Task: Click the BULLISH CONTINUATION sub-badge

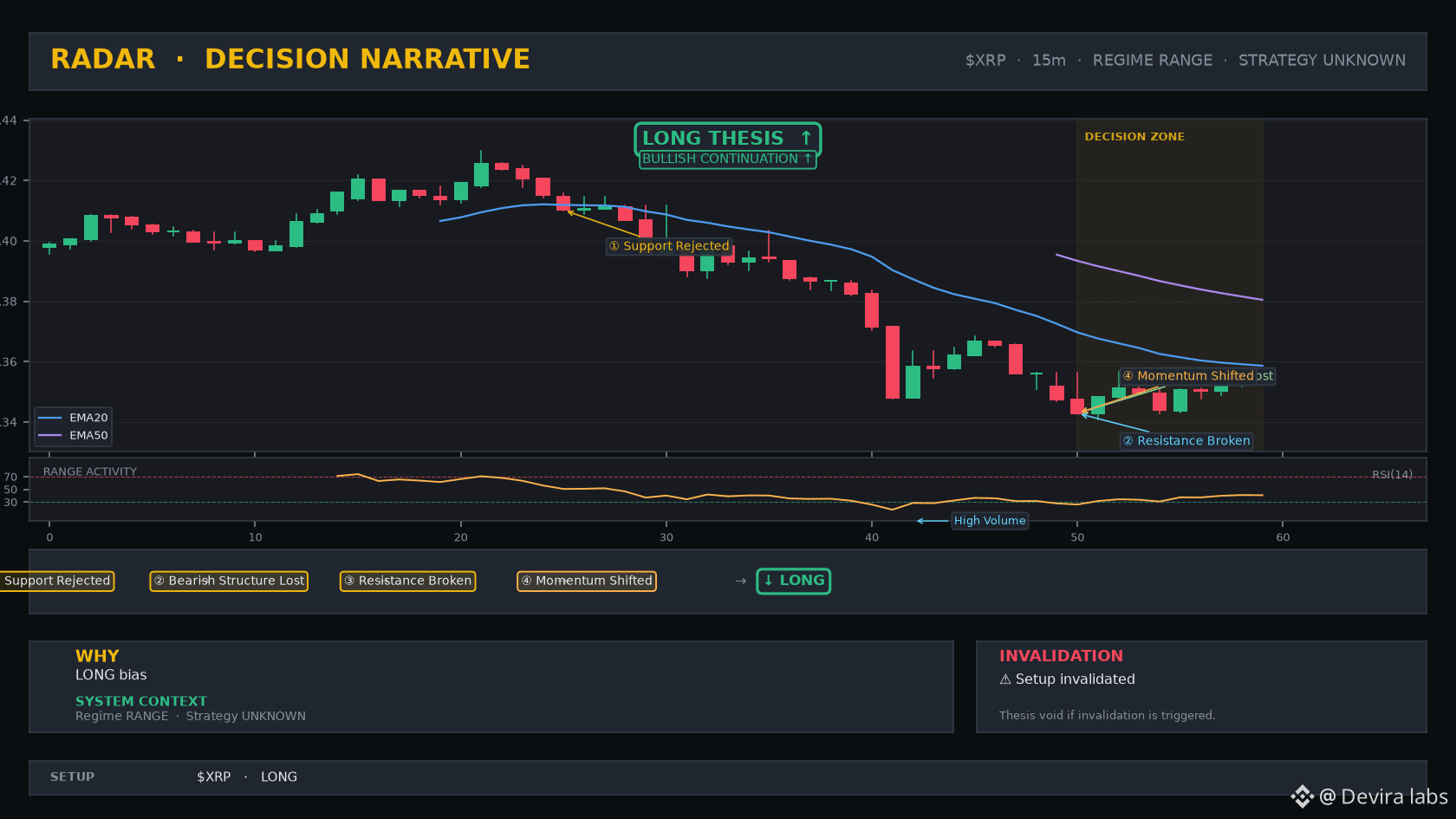Action: [727, 159]
